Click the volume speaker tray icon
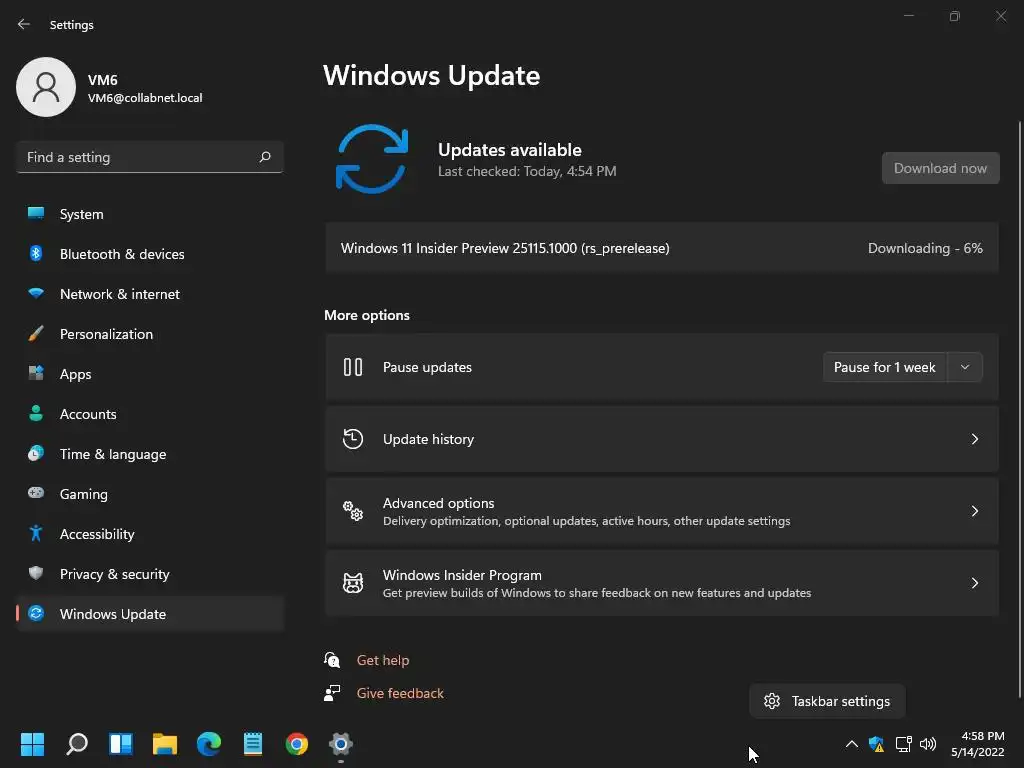This screenshot has height=768, width=1024. 928,744
